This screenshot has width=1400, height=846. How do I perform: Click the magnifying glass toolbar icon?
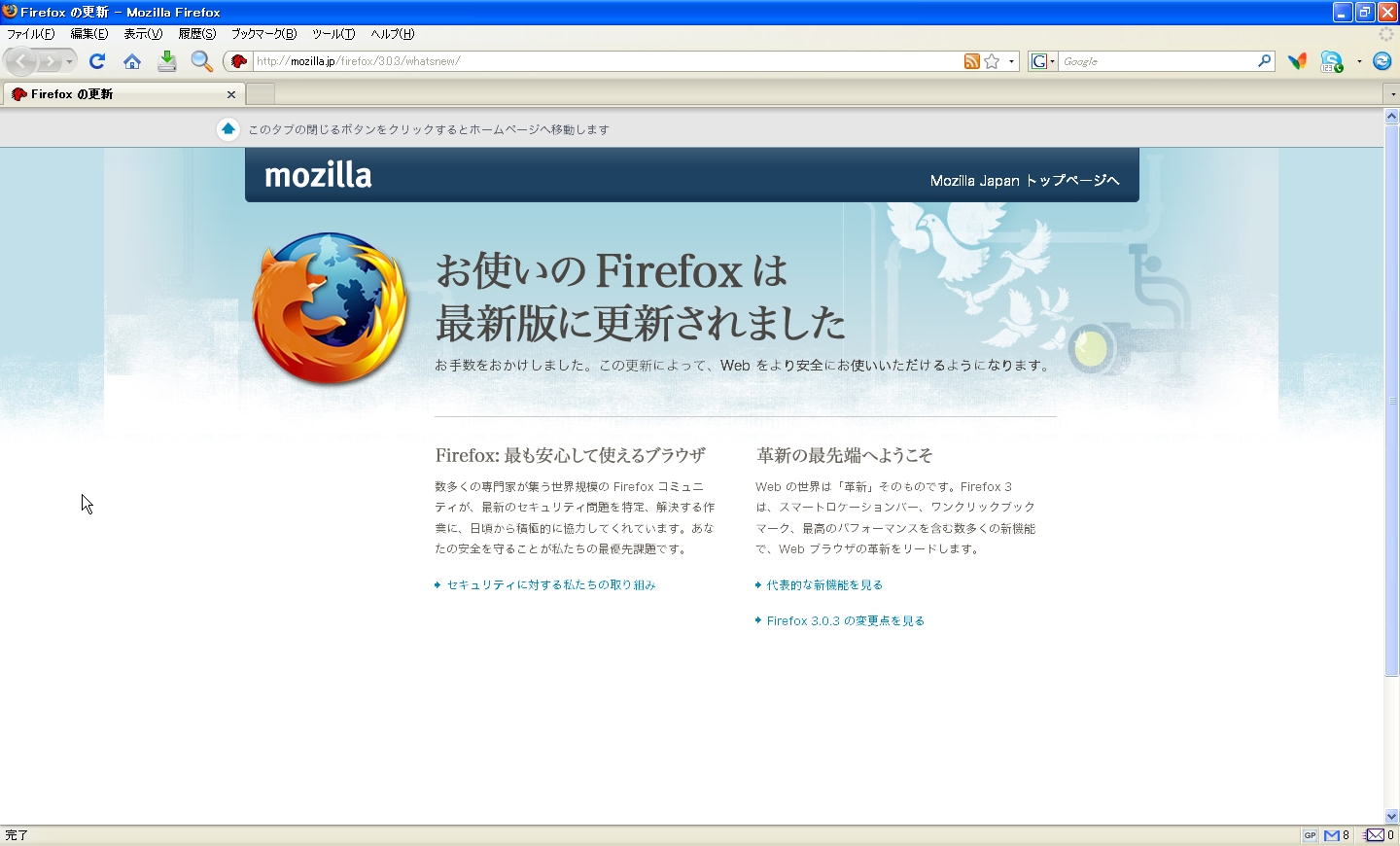point(201,61)
